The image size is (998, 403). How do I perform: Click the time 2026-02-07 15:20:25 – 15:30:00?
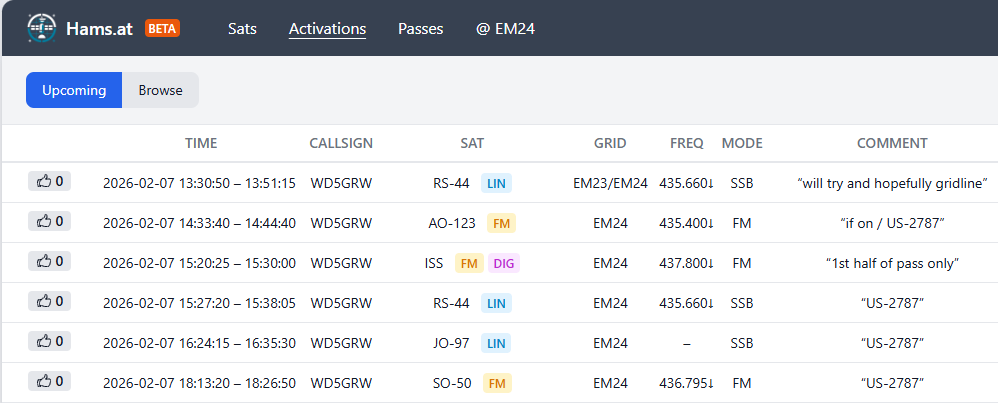click(x=199, y=264)
